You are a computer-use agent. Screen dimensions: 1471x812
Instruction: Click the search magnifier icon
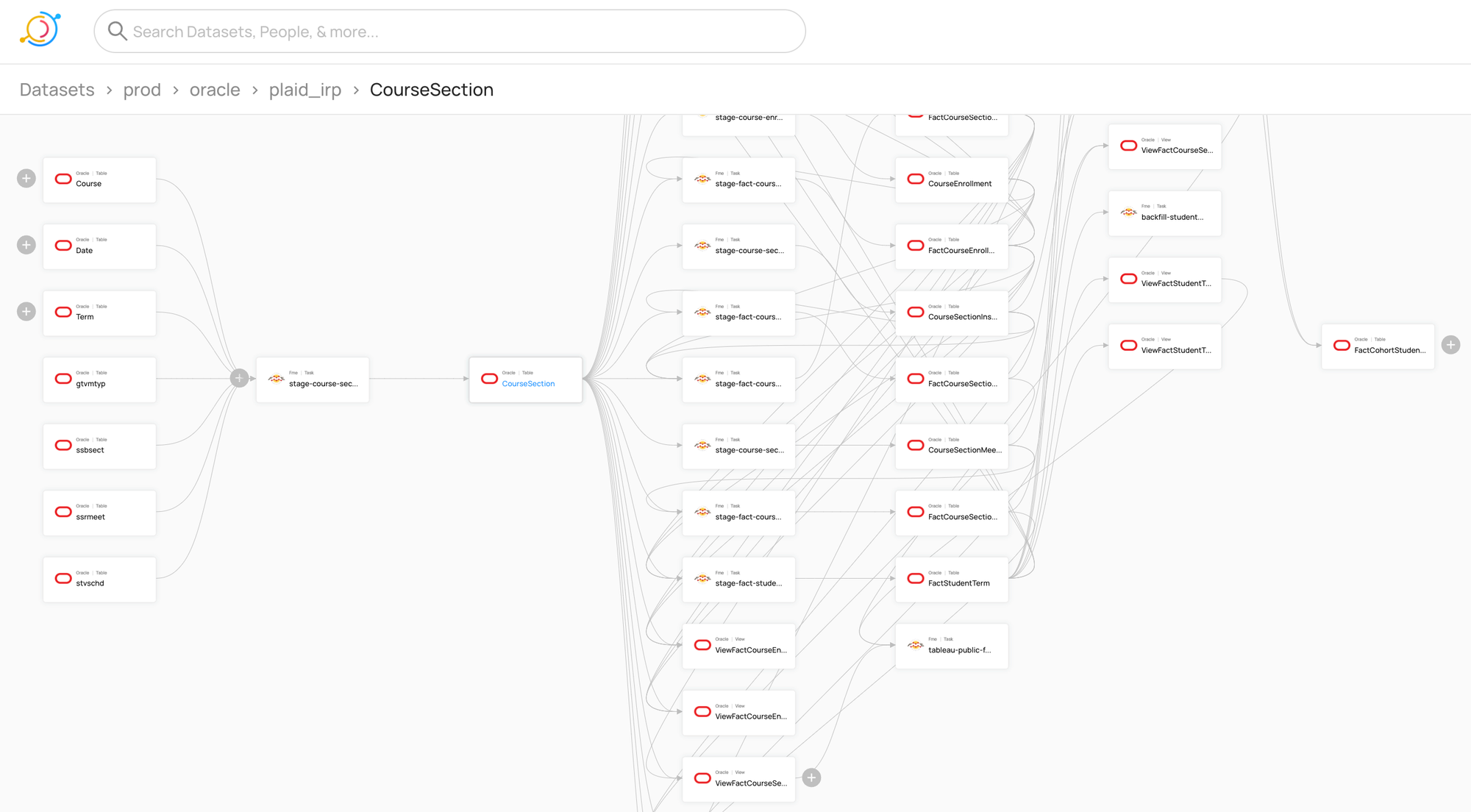point(117,31)
